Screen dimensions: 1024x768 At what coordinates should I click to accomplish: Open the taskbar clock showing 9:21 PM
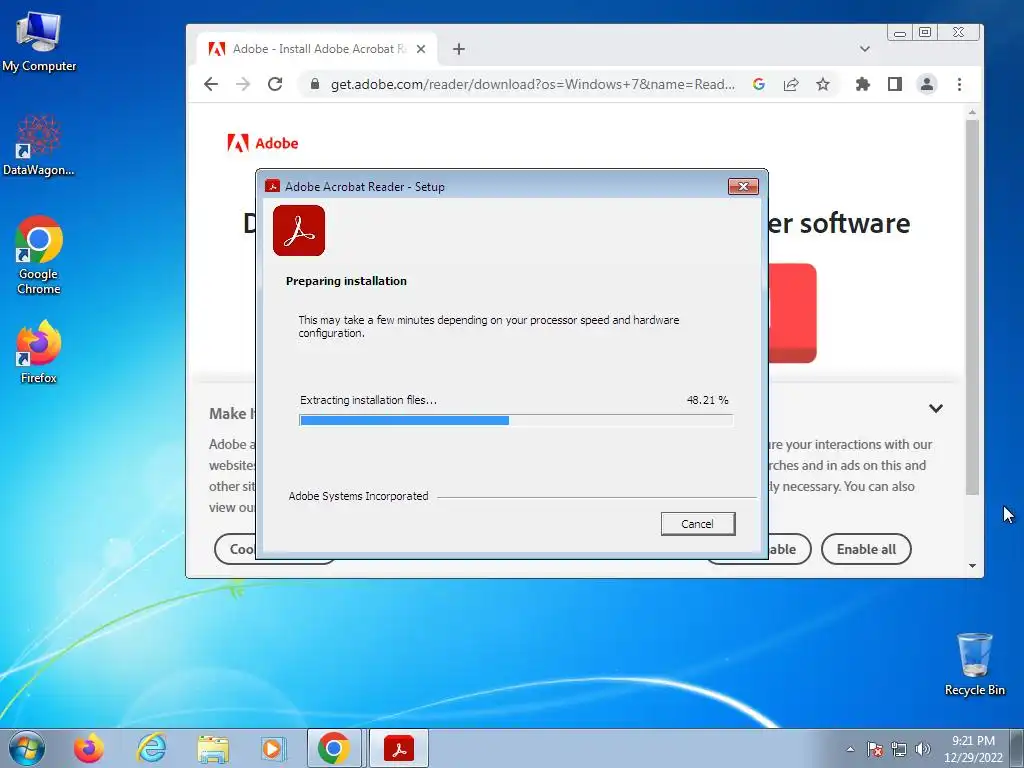973,748
